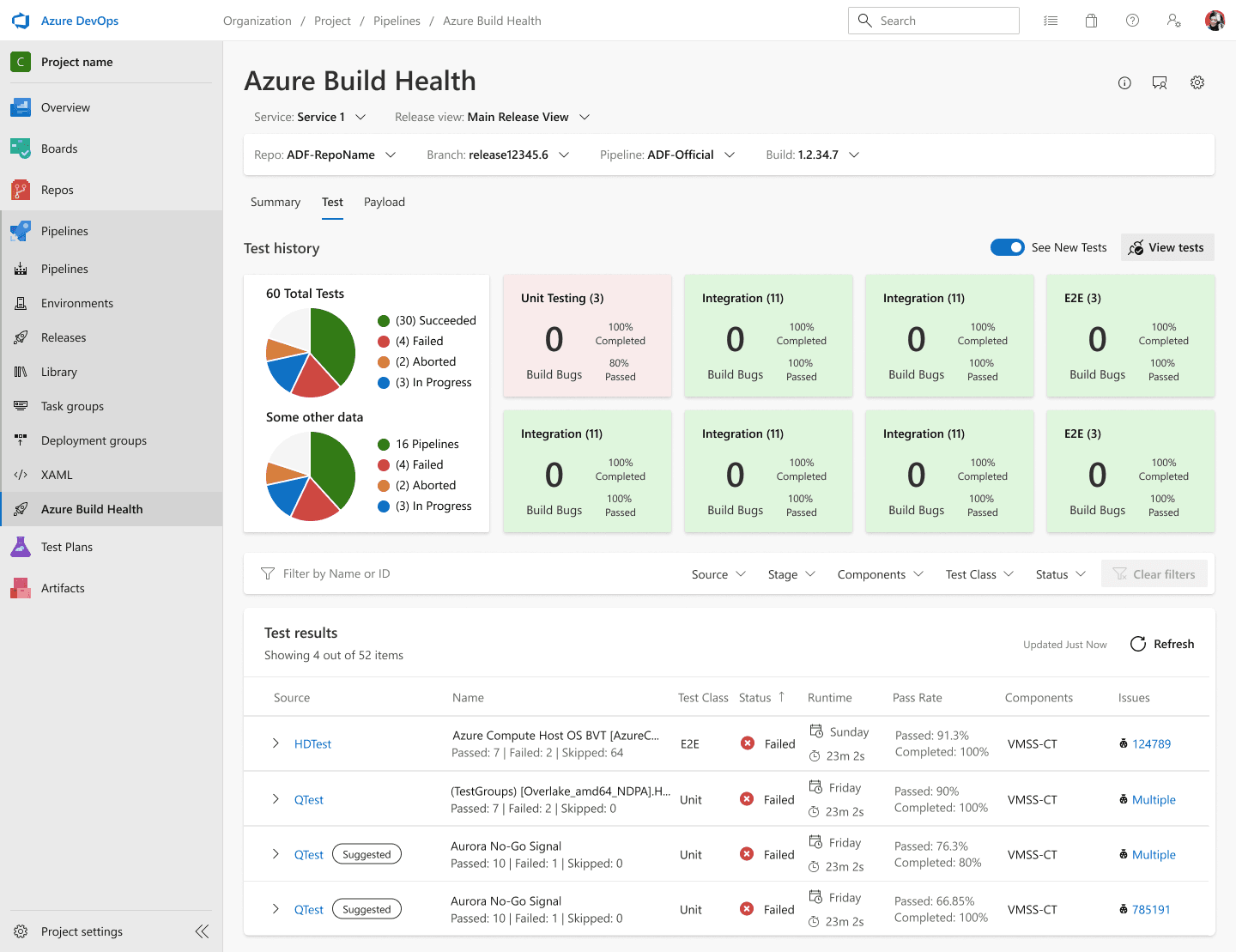Switch to the Summary tab
The width and height of the screenshot is (1236, 952).
pos(276,202)
